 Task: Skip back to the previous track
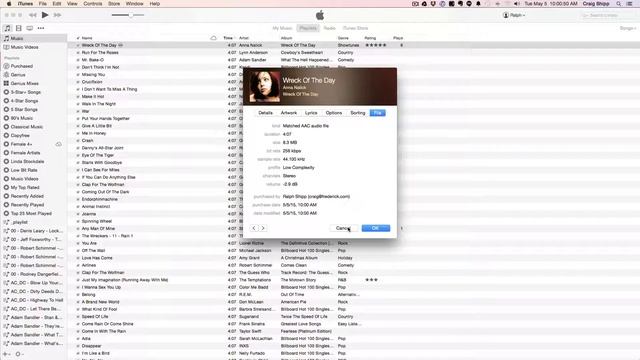[33, 15]
